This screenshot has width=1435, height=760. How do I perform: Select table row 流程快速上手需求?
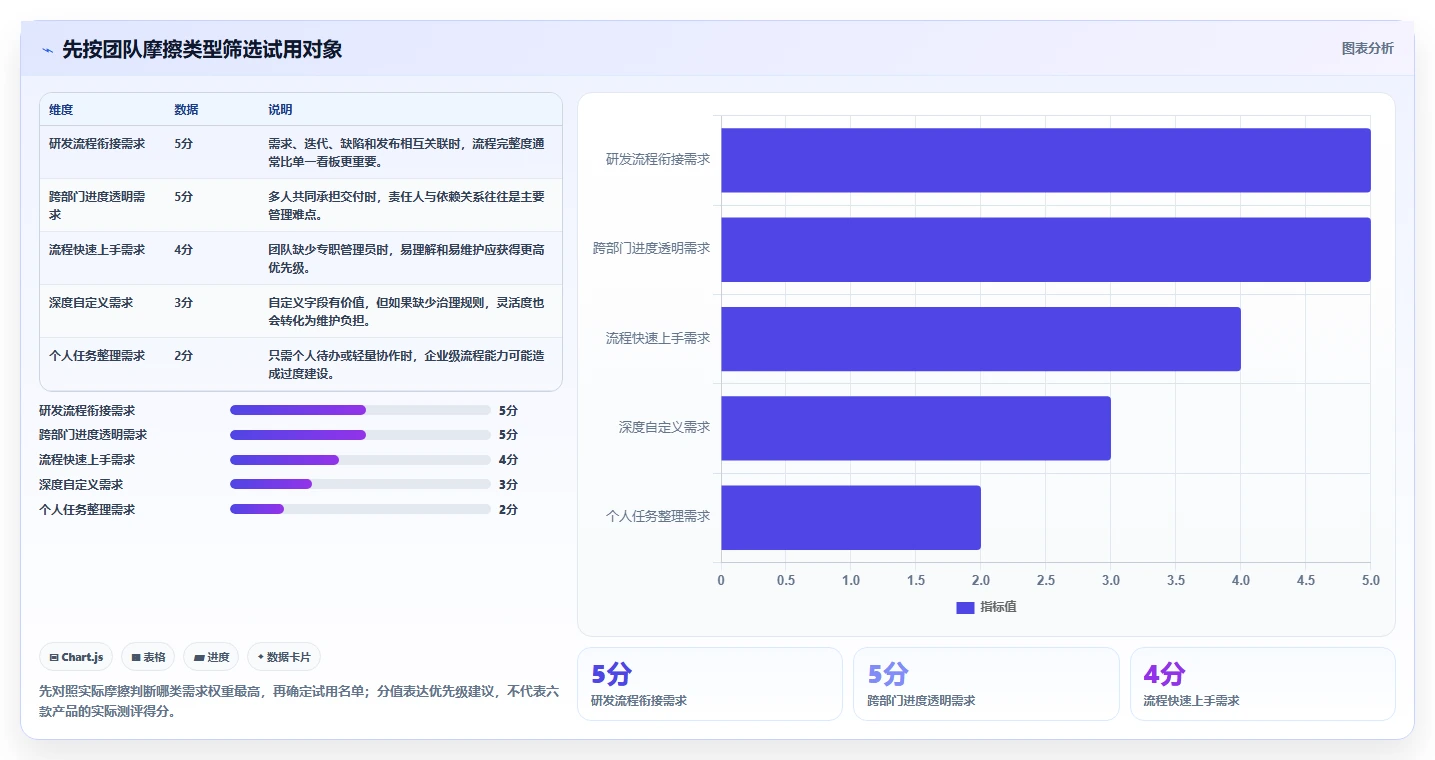[x=301, y=258]
